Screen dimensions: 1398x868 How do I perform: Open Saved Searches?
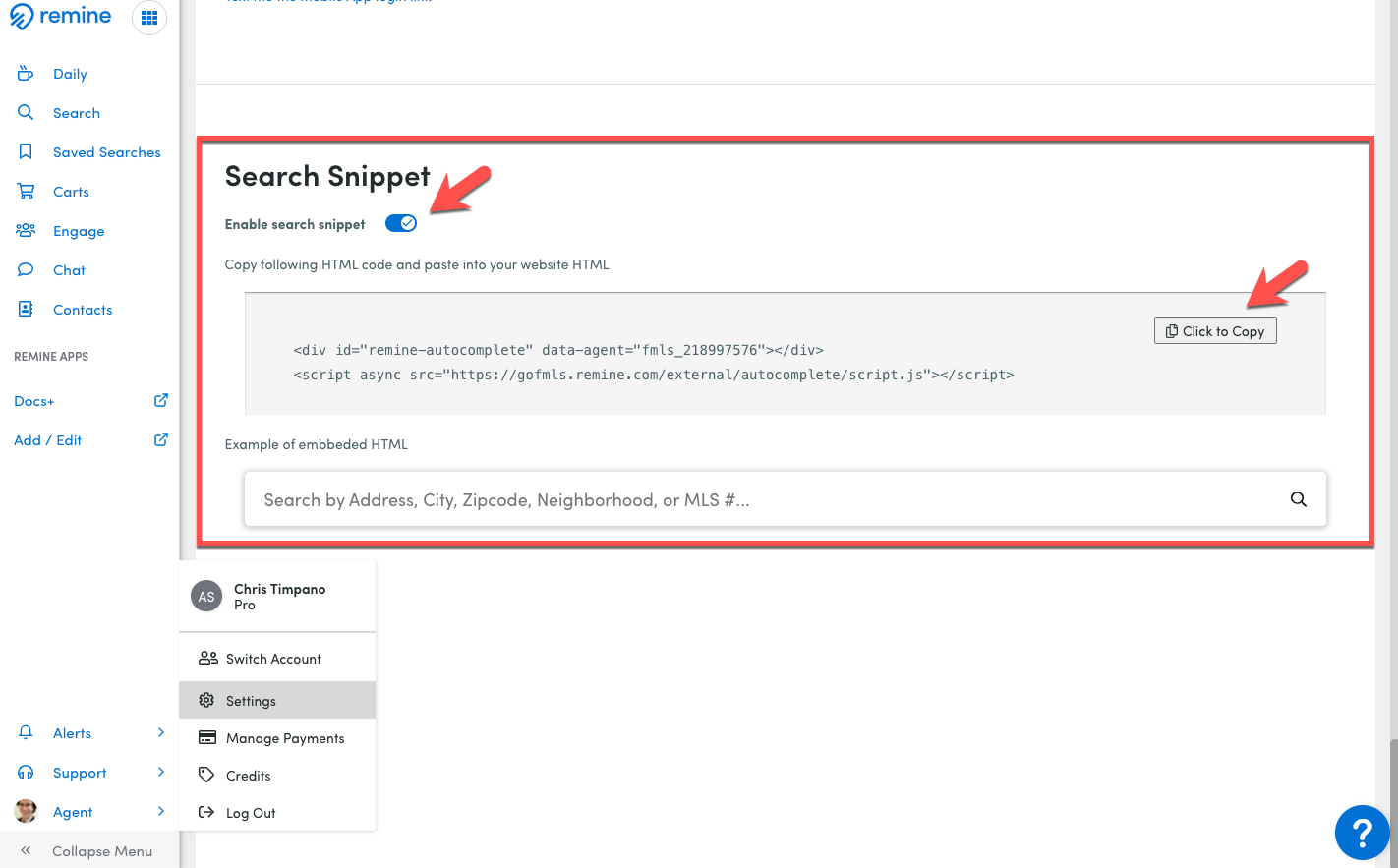coord(107,152)
